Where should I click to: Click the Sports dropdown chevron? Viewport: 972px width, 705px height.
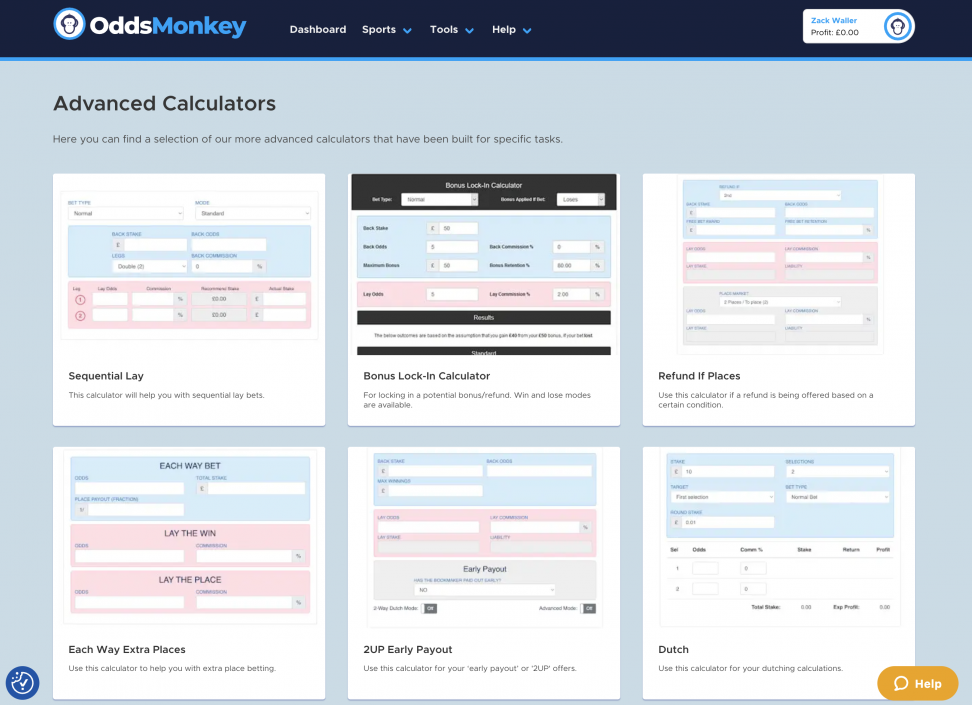point(407,30)
